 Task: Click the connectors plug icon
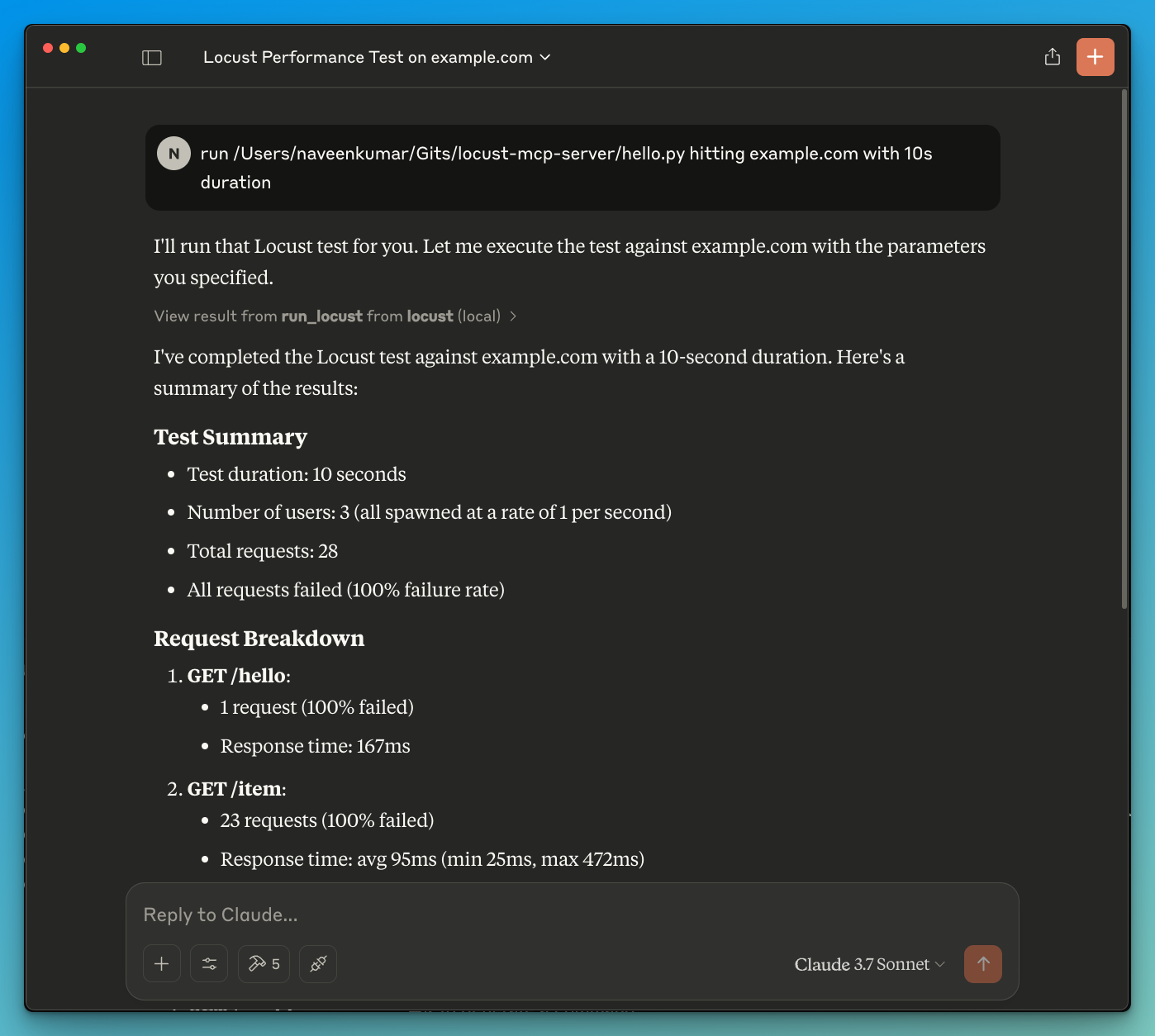[x=317, y=963]
